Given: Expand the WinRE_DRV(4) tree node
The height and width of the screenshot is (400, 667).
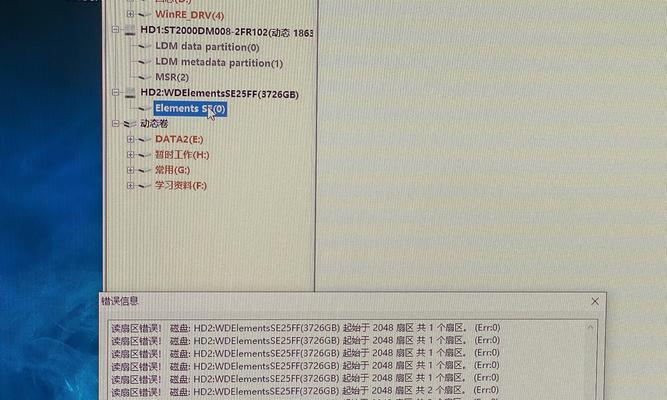Looking at the screenshot, I should (x=131, y=14).
